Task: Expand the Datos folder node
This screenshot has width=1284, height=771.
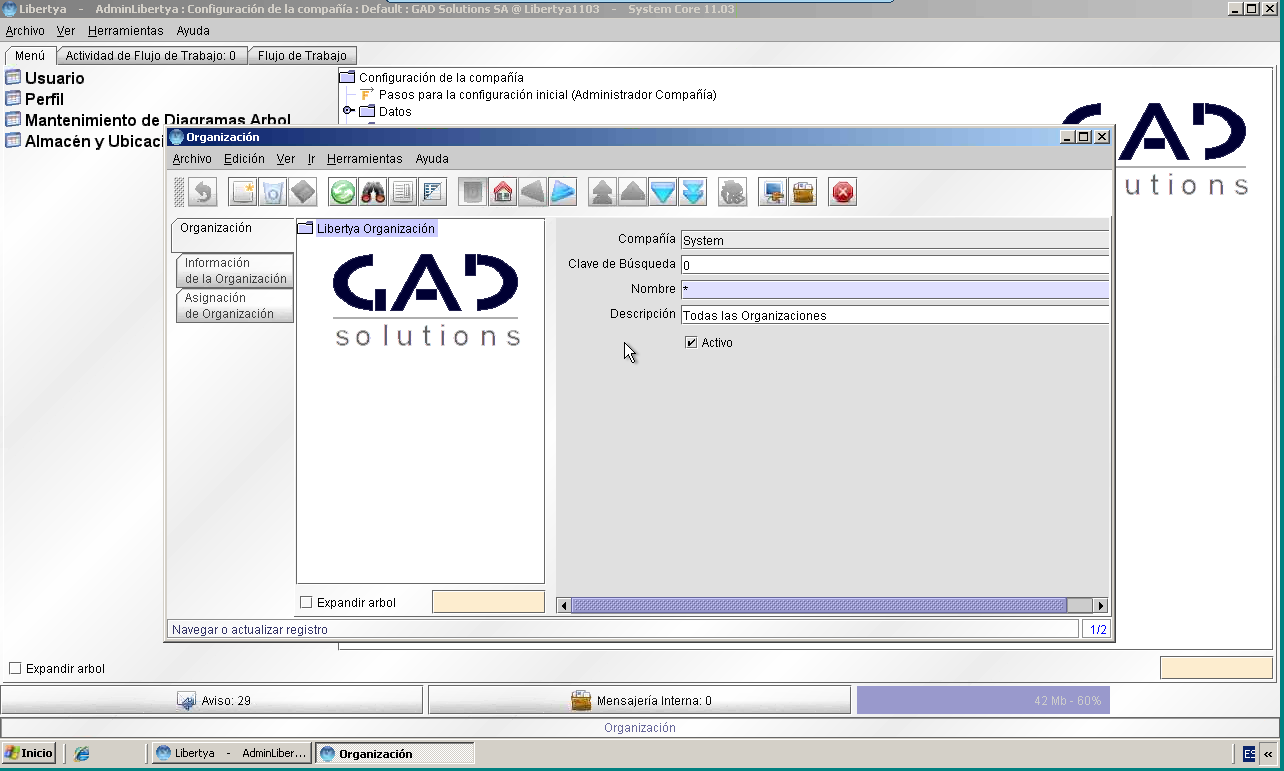Action: pyautogui.click(x=348, y=111)
